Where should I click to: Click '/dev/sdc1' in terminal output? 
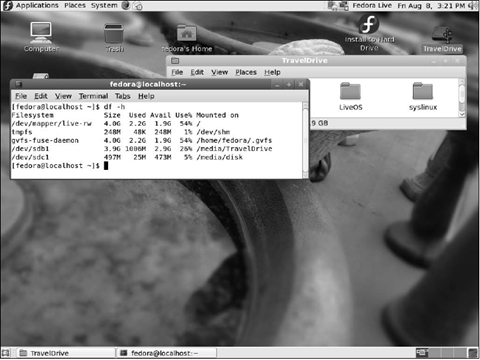pyautogui.click(x=30, y=157)
